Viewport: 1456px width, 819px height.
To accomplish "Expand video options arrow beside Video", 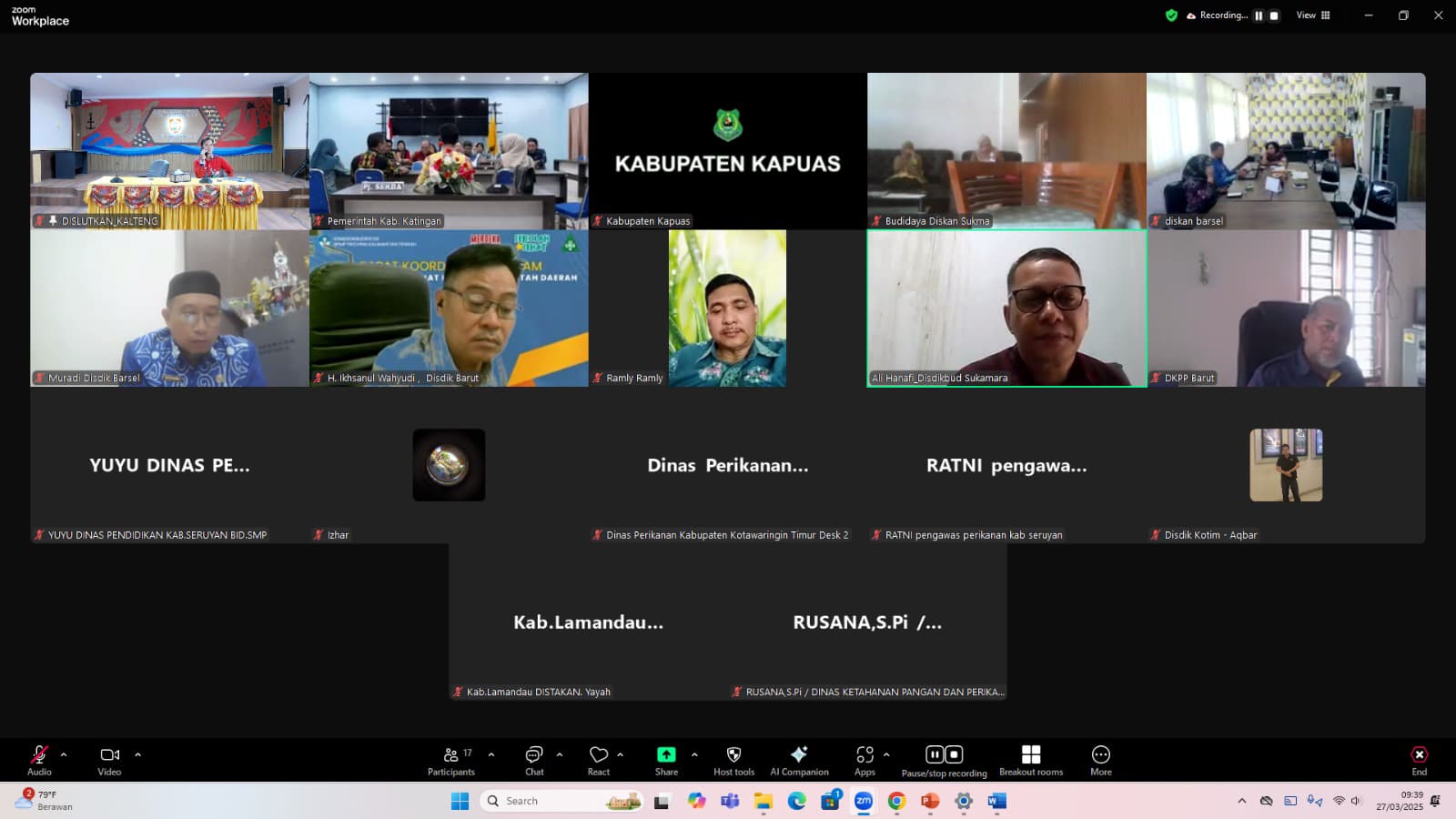I will pos(138,754).
